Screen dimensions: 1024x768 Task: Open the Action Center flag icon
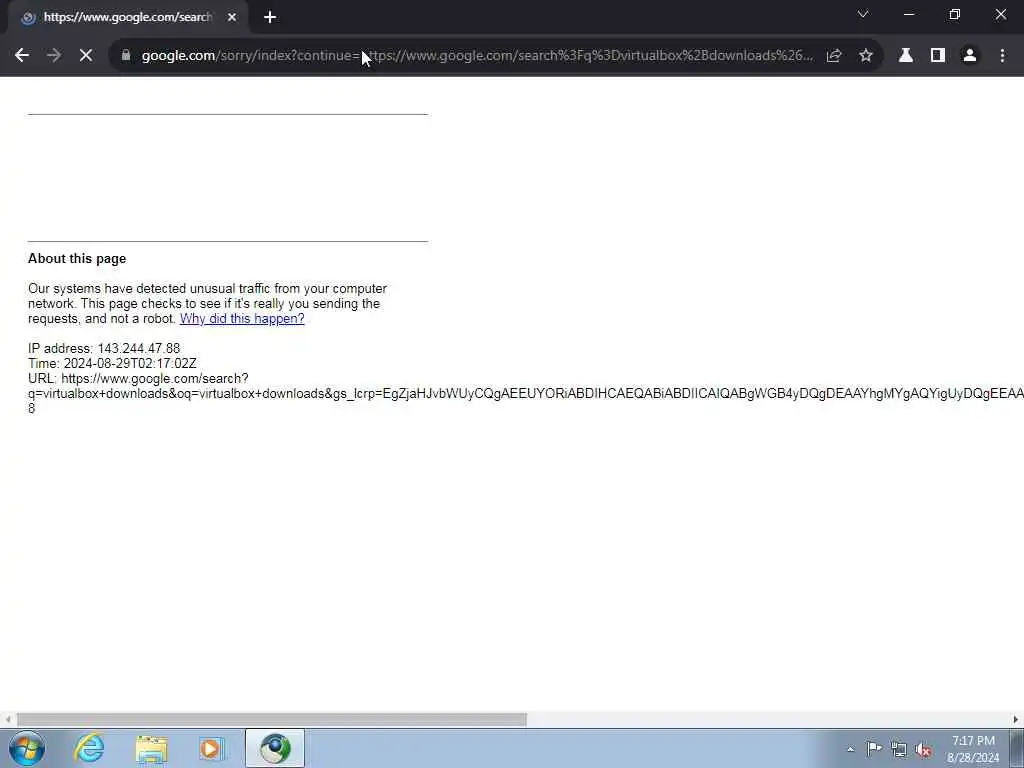tap(874, 748)
